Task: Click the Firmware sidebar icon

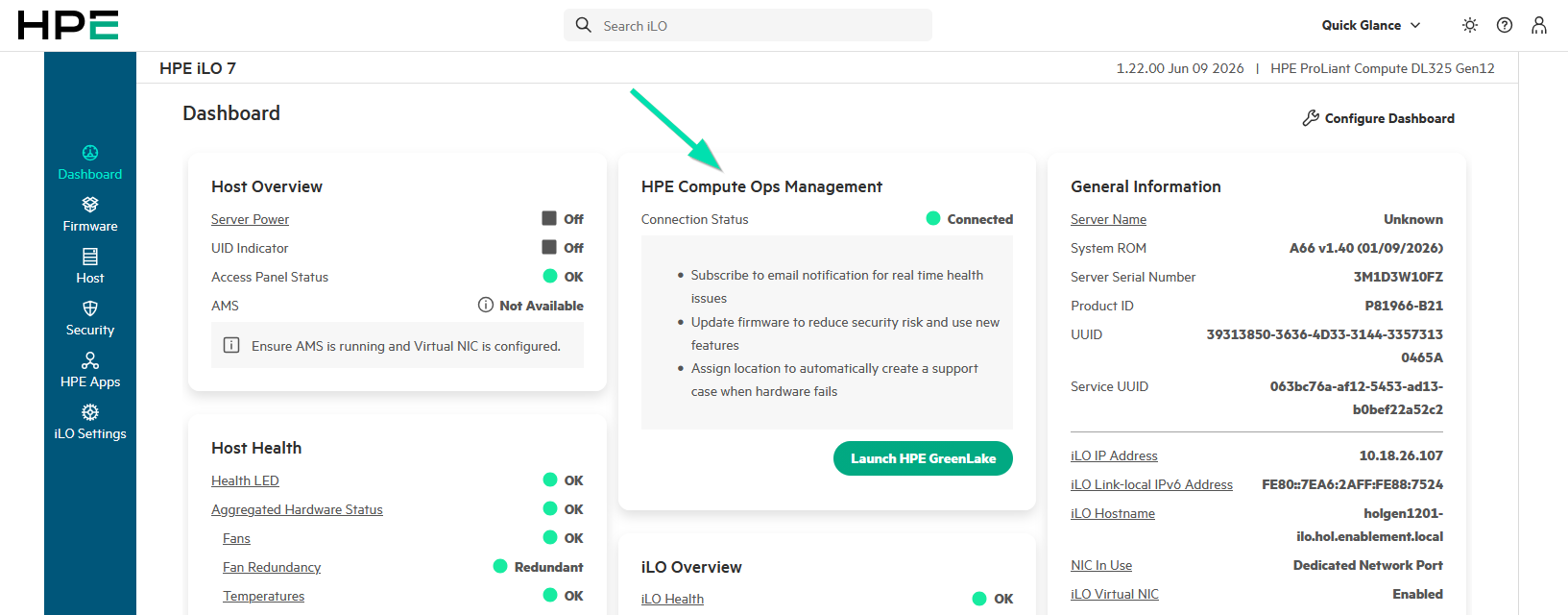Action: pyautogui.click(x=90, y=205)
